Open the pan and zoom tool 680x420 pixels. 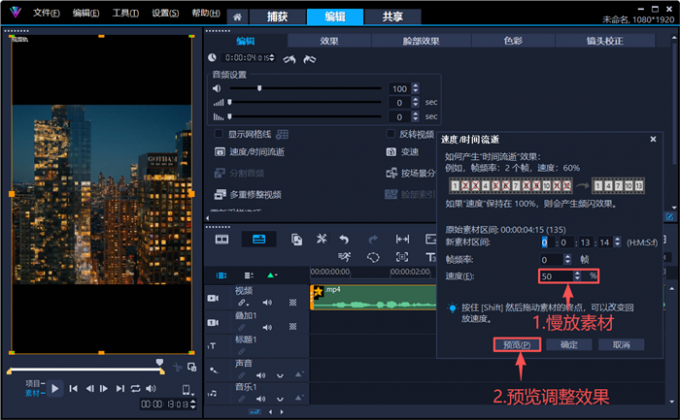[402, 257]
